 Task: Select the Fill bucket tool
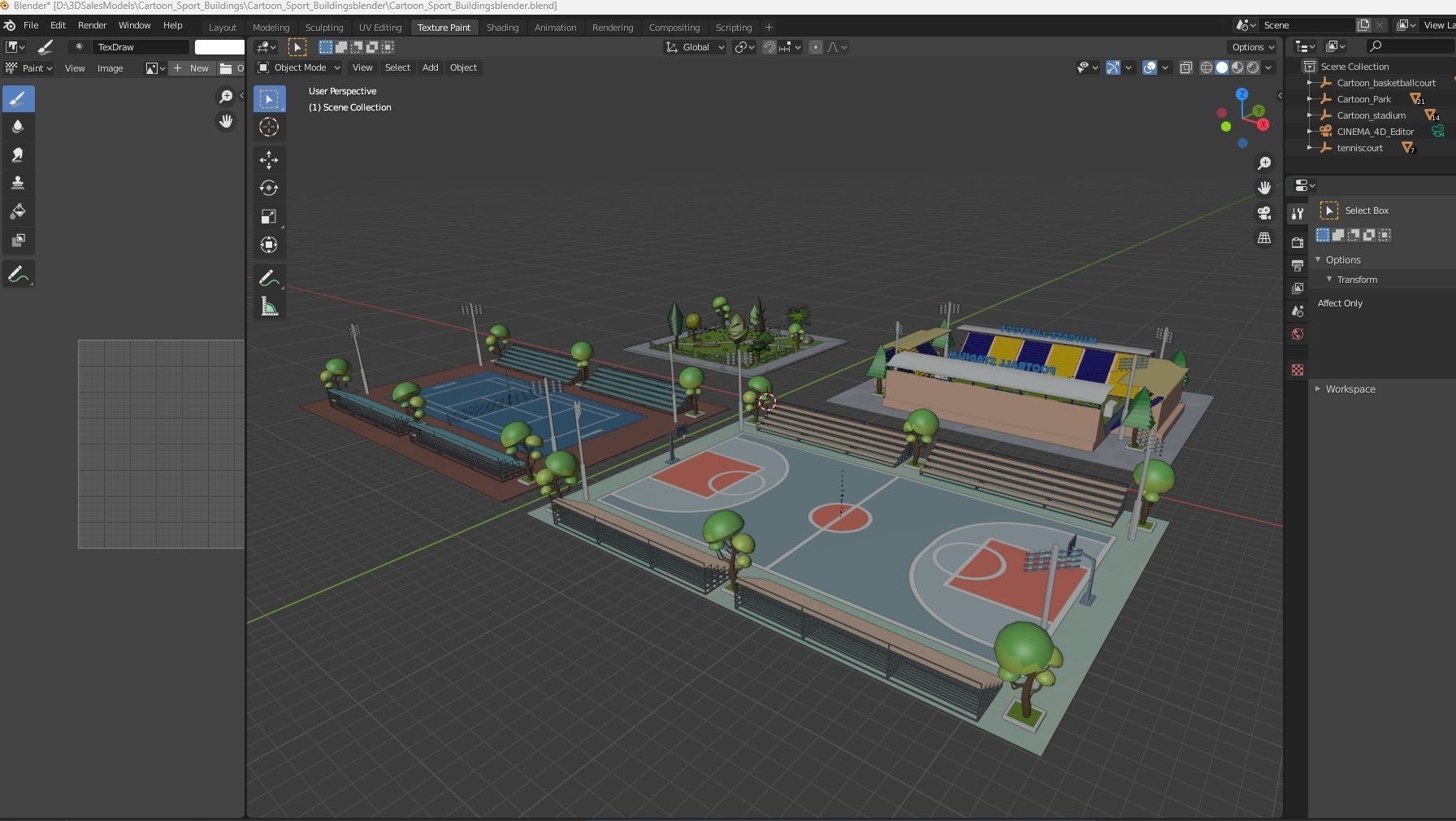pyautogui.click(x=18, y=211)
